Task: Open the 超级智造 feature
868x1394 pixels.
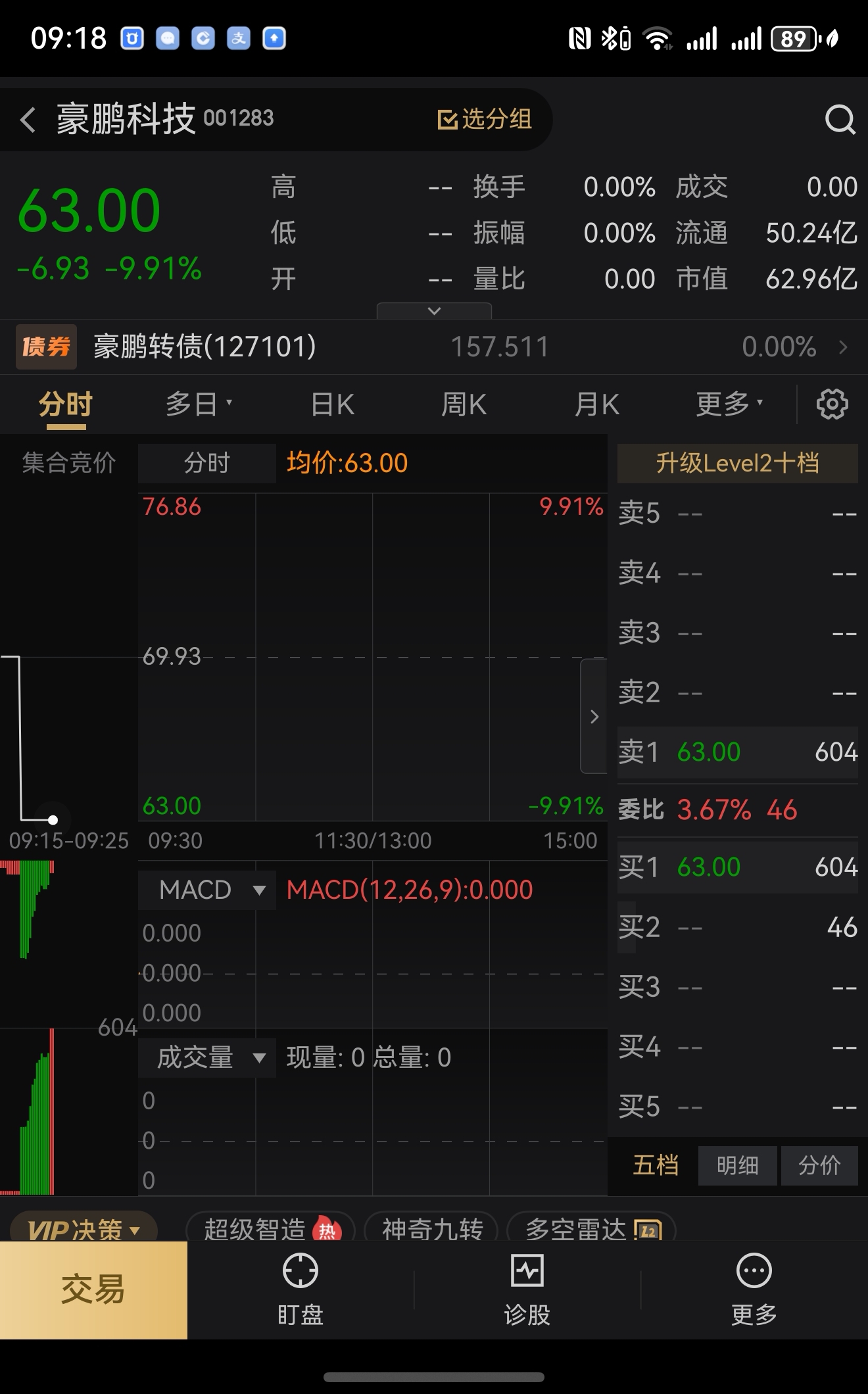Action: coord(271,1228)
